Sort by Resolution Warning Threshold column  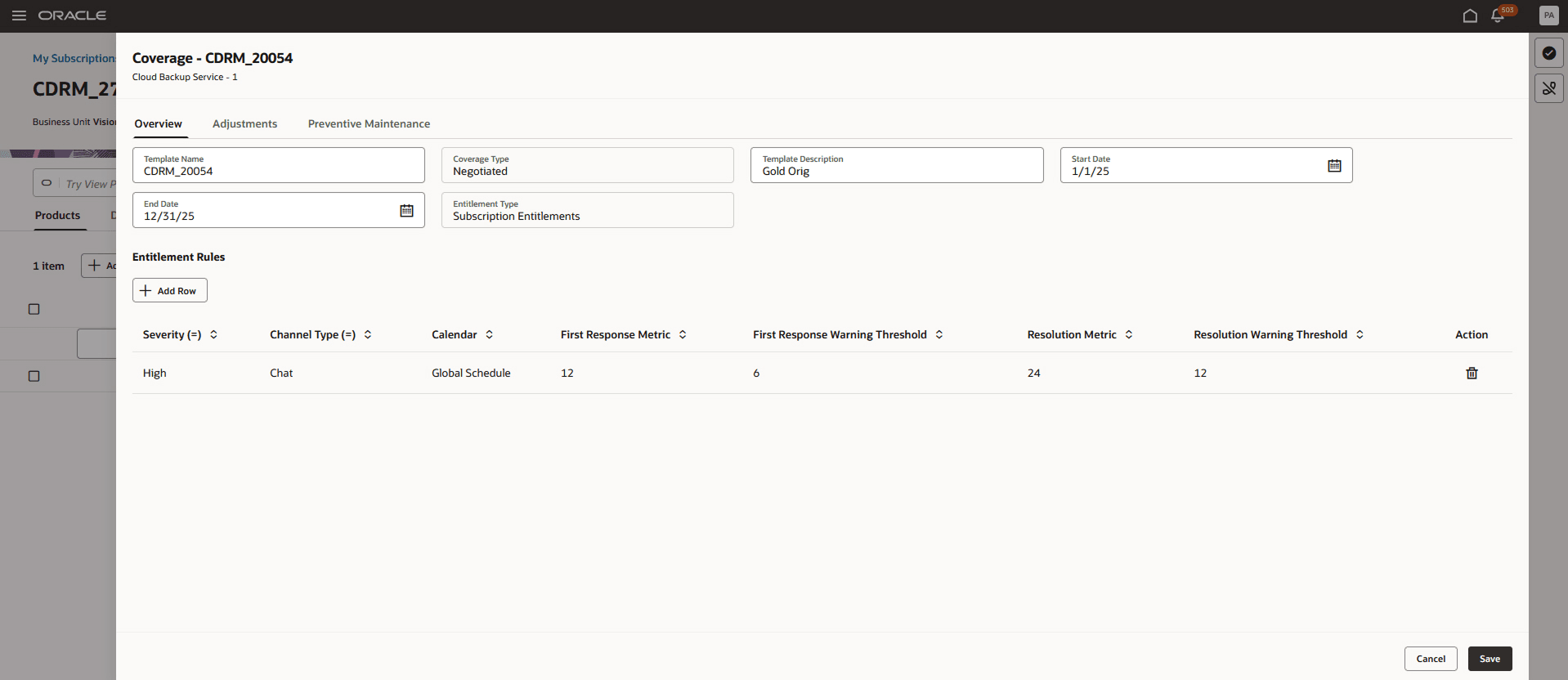pos(1360,334)
